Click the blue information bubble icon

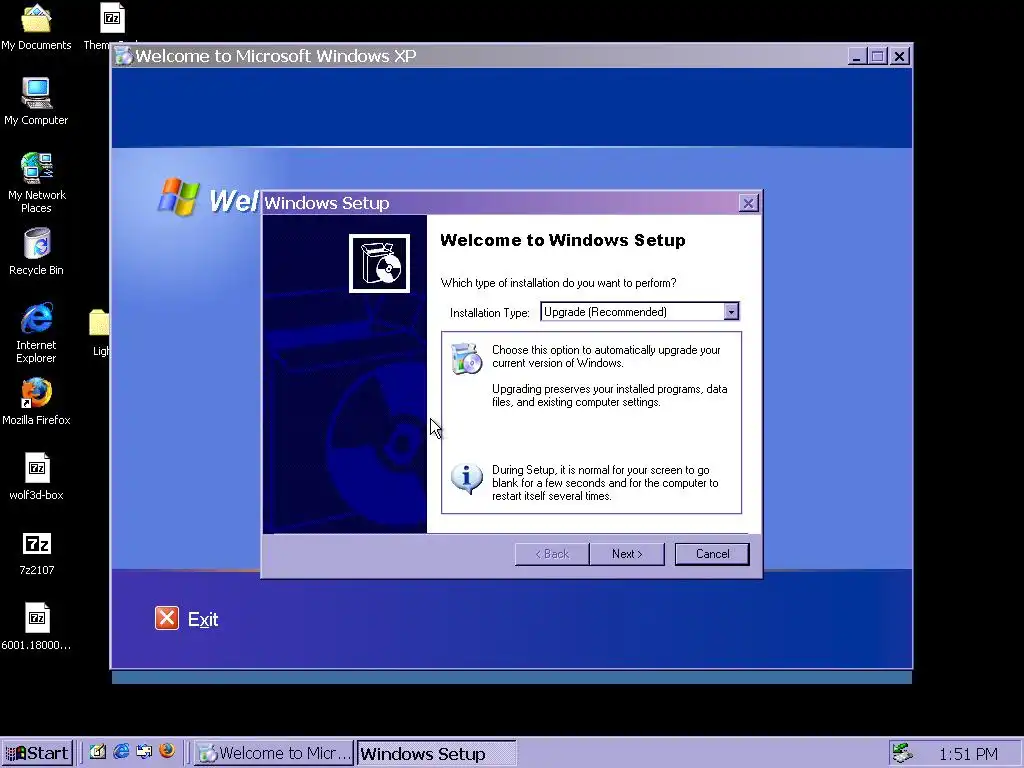pos(466,479)
